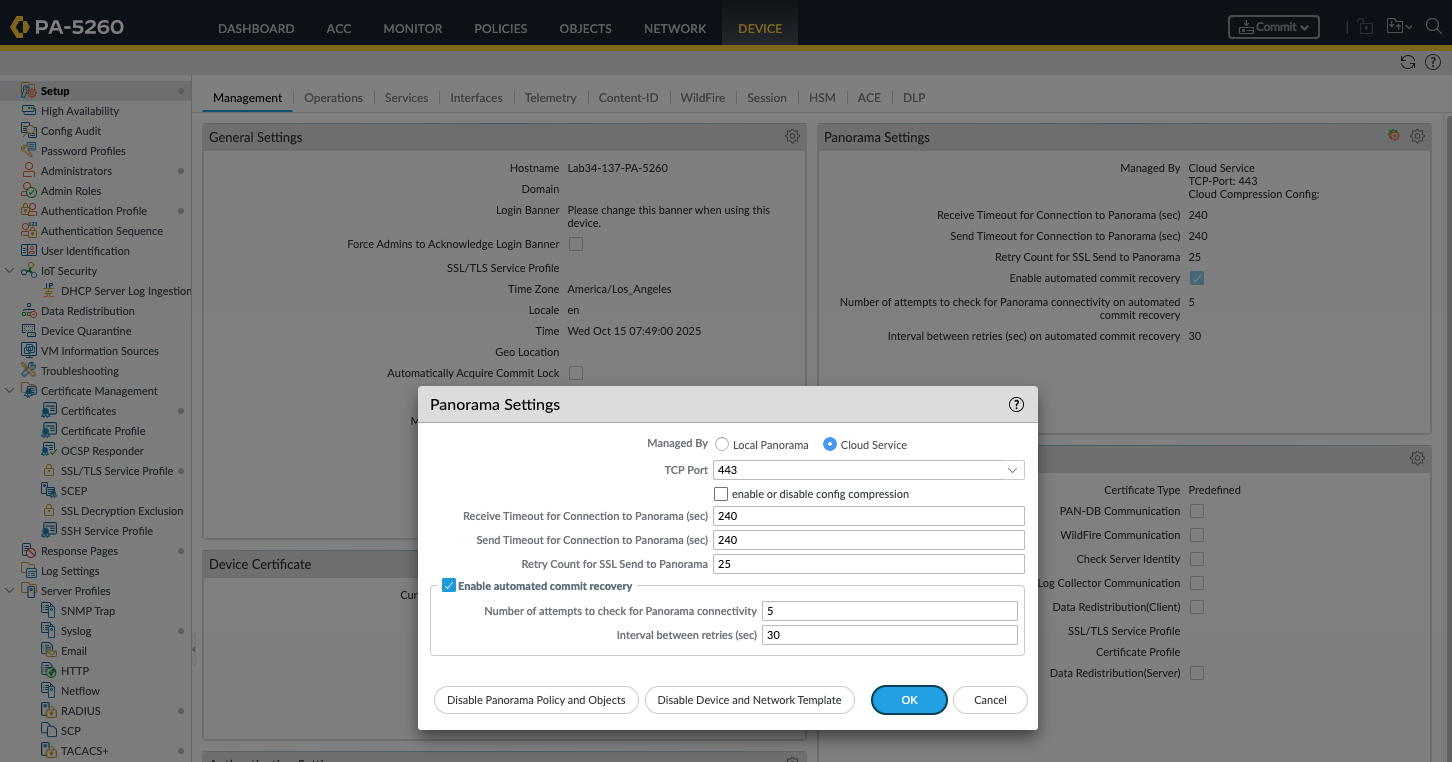The height and width of the screenshot is (762, 1452).
Task: Click the Send Timeout for Connection field
Action: tap(869, 540)
